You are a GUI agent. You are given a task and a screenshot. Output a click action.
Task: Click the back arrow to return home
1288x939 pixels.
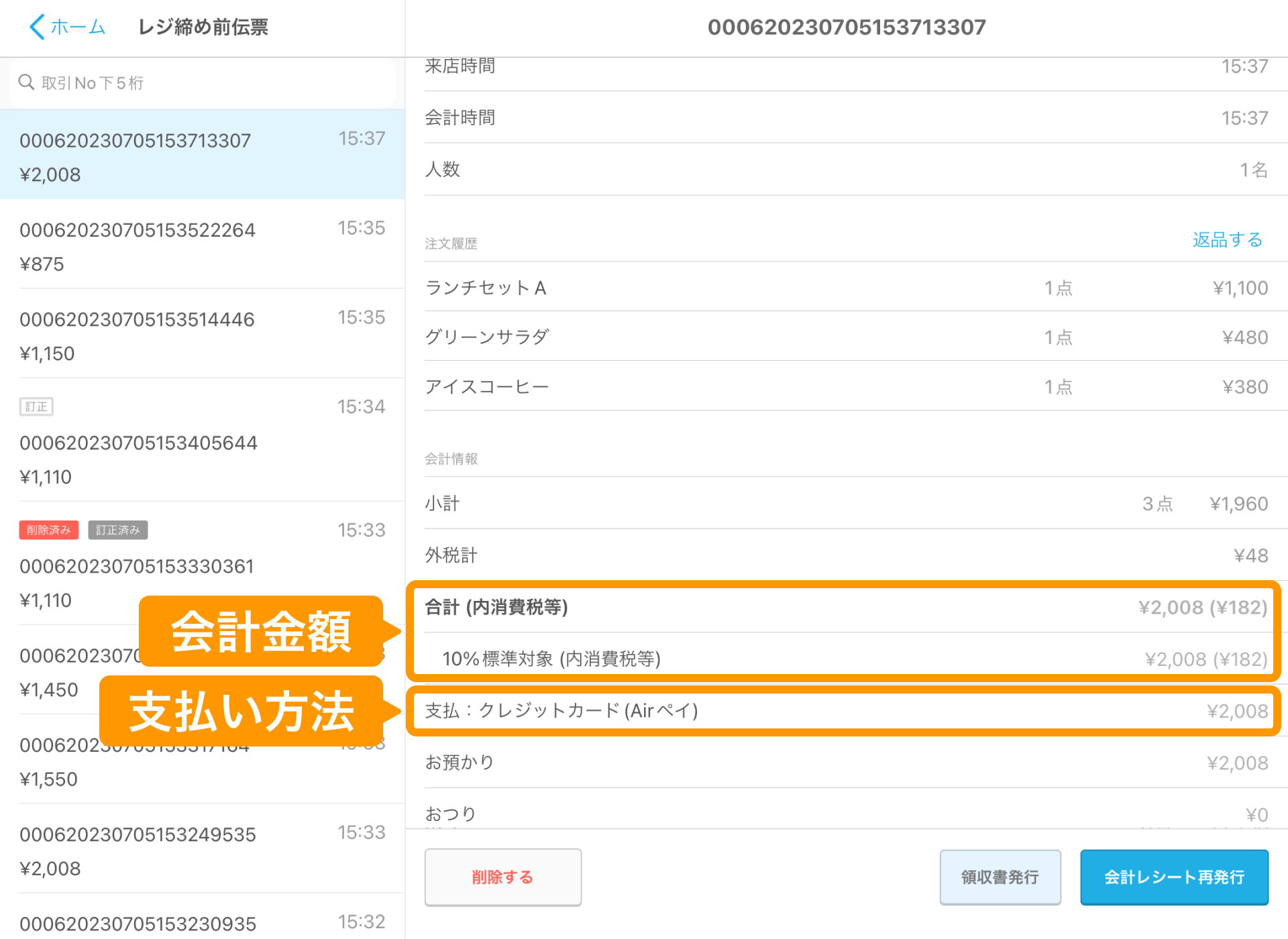pyautogui.click(x=37, y=27)
